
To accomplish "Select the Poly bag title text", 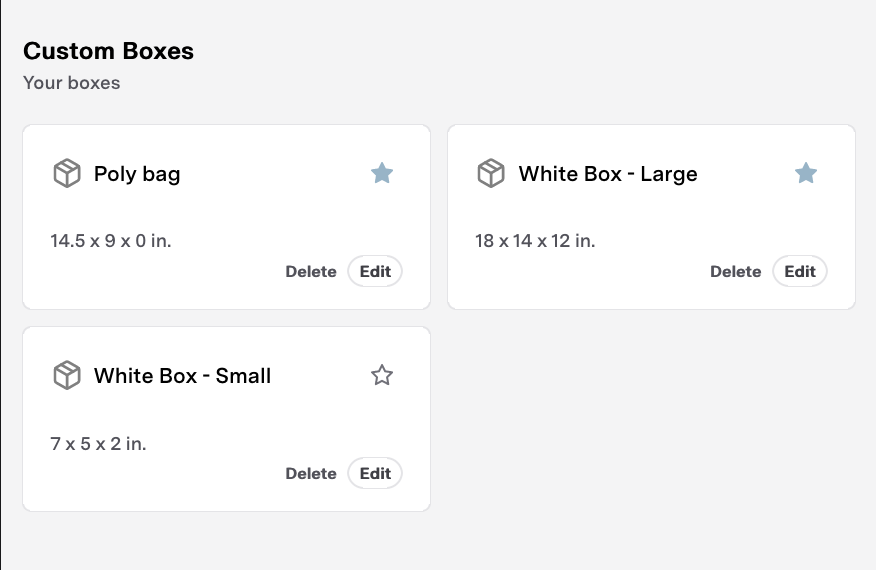I will coord(137,174).
